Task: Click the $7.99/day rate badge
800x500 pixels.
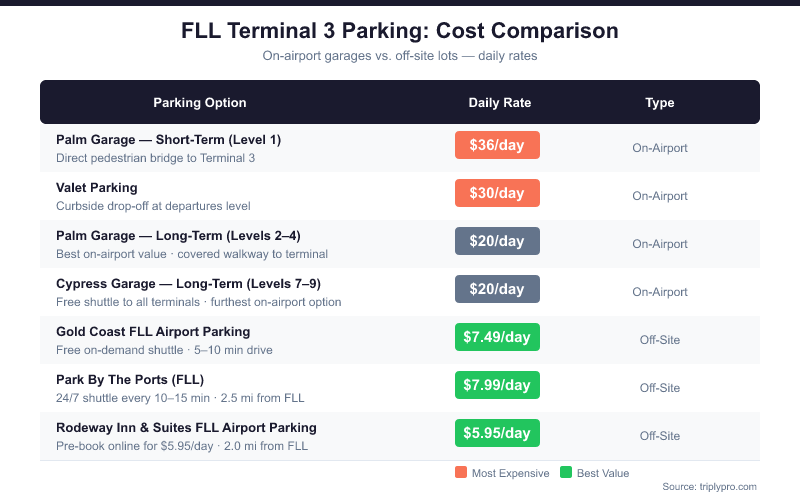Action: pyautogui.click(x=497, y=385)
